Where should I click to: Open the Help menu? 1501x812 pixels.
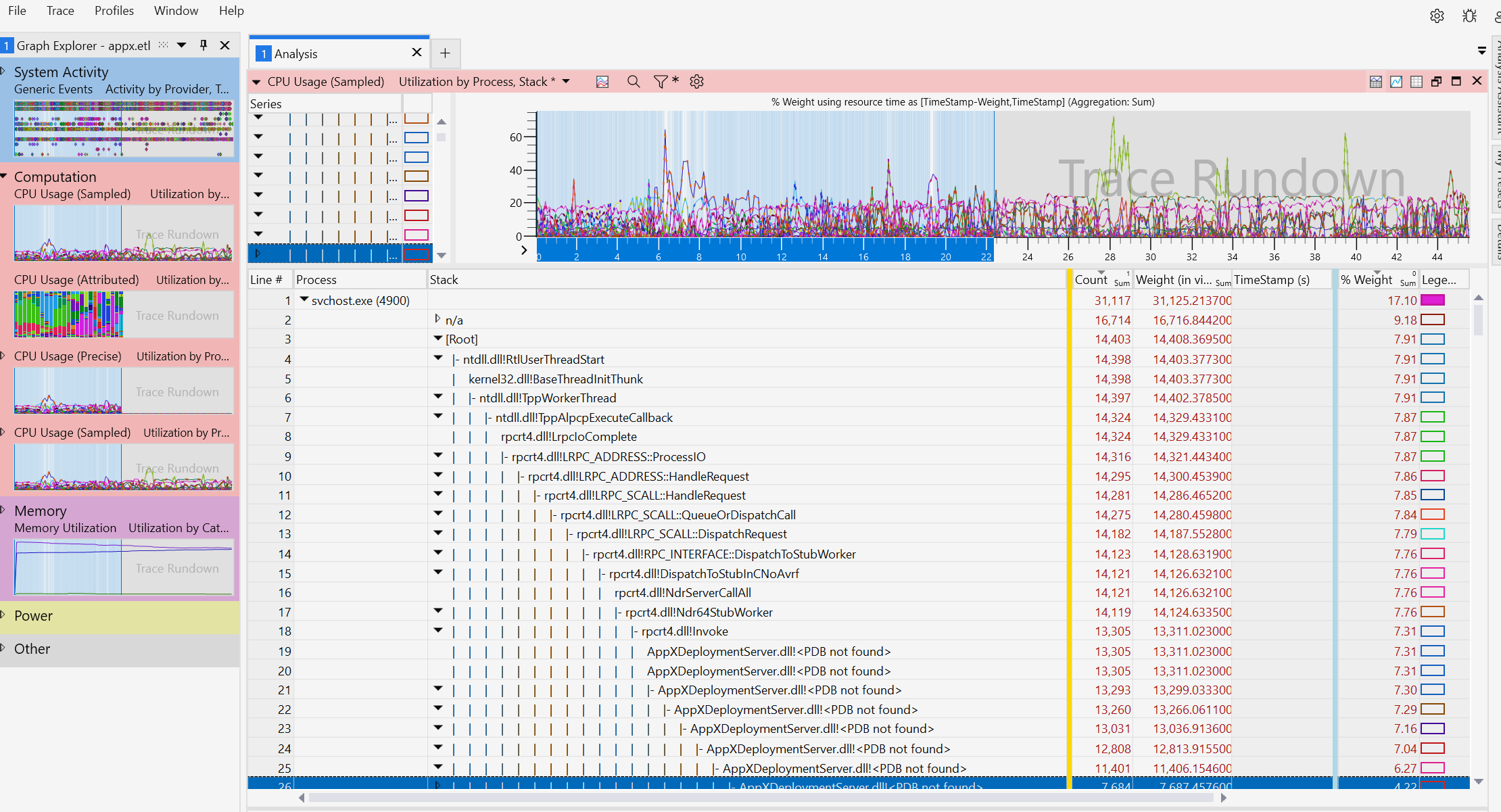pyautogui.click(x=231, y=11)
